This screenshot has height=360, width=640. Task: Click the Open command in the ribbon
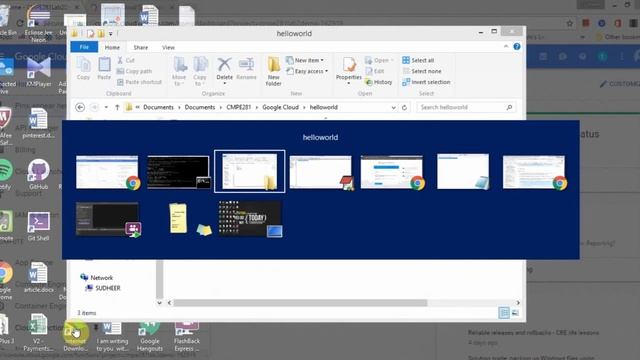[x=379, y=60]
